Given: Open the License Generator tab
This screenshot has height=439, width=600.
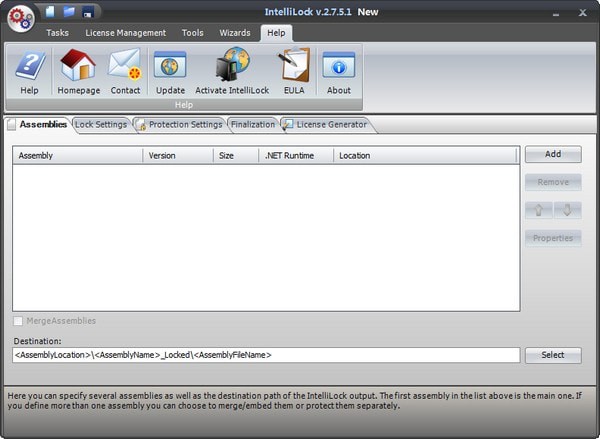Looking at the screenshot, I should (x=326, y=125).
